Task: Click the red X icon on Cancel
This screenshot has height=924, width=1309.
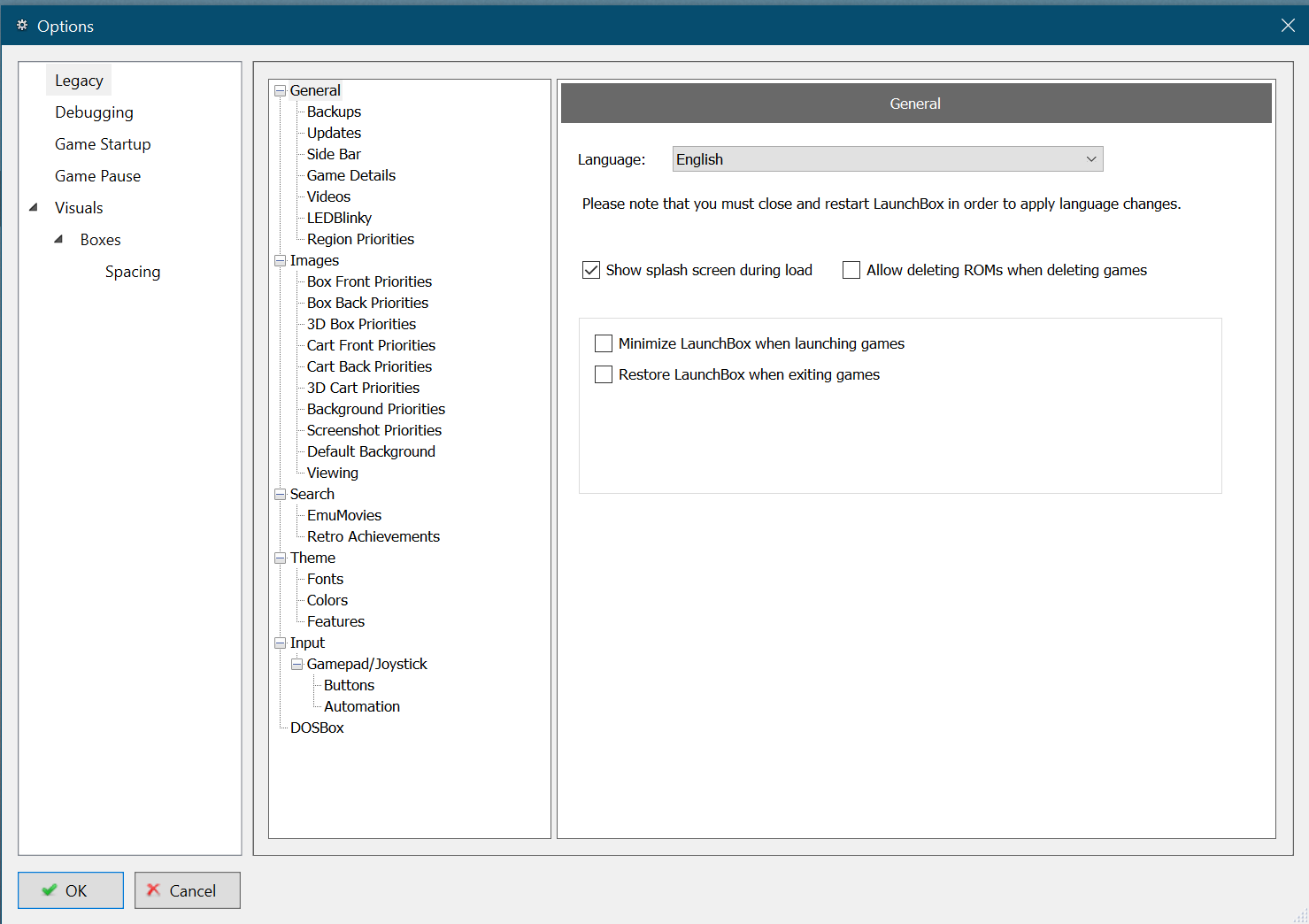Action: (154, 890)
